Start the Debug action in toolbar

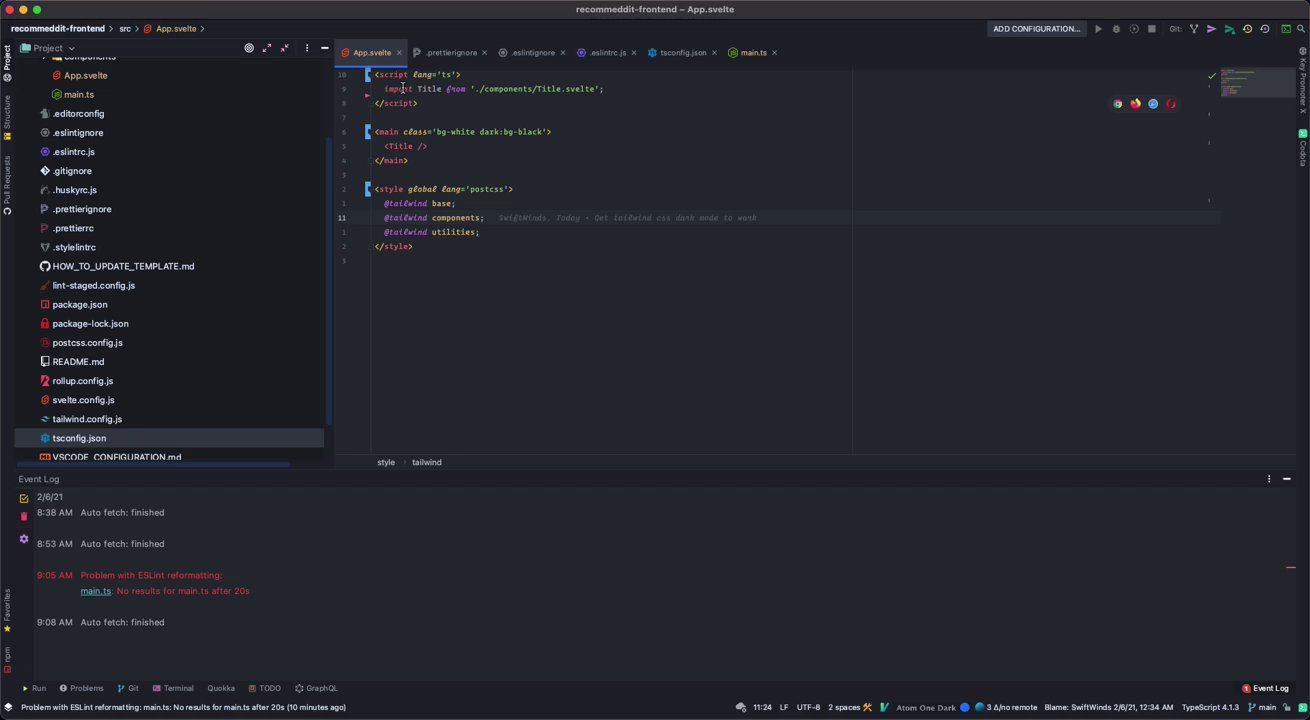click(x=1116, y=29)
